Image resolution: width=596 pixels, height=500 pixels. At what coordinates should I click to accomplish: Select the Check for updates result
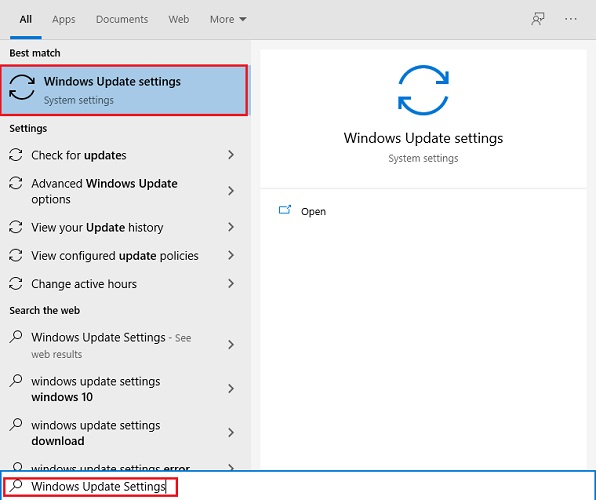(124, 155)
